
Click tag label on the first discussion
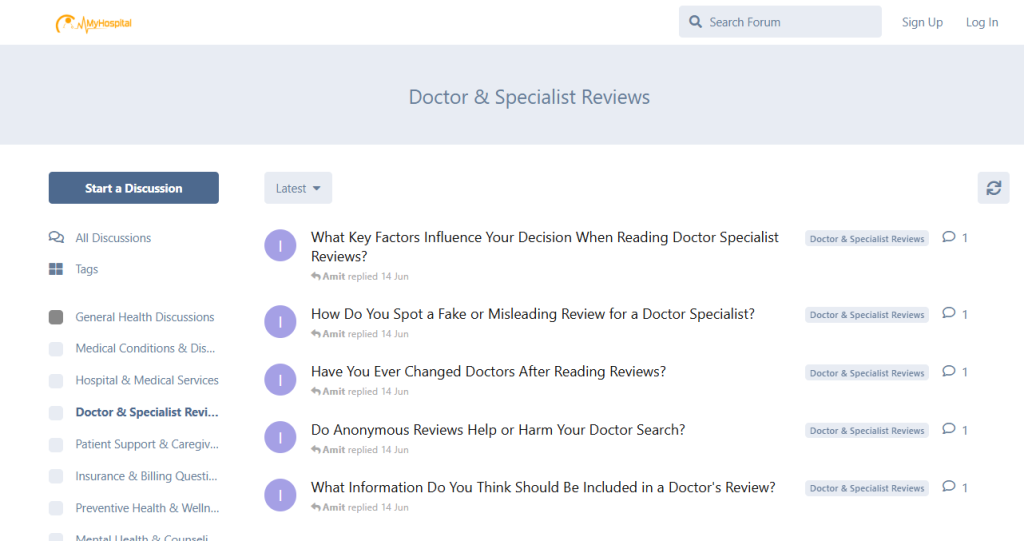[866, 239]
